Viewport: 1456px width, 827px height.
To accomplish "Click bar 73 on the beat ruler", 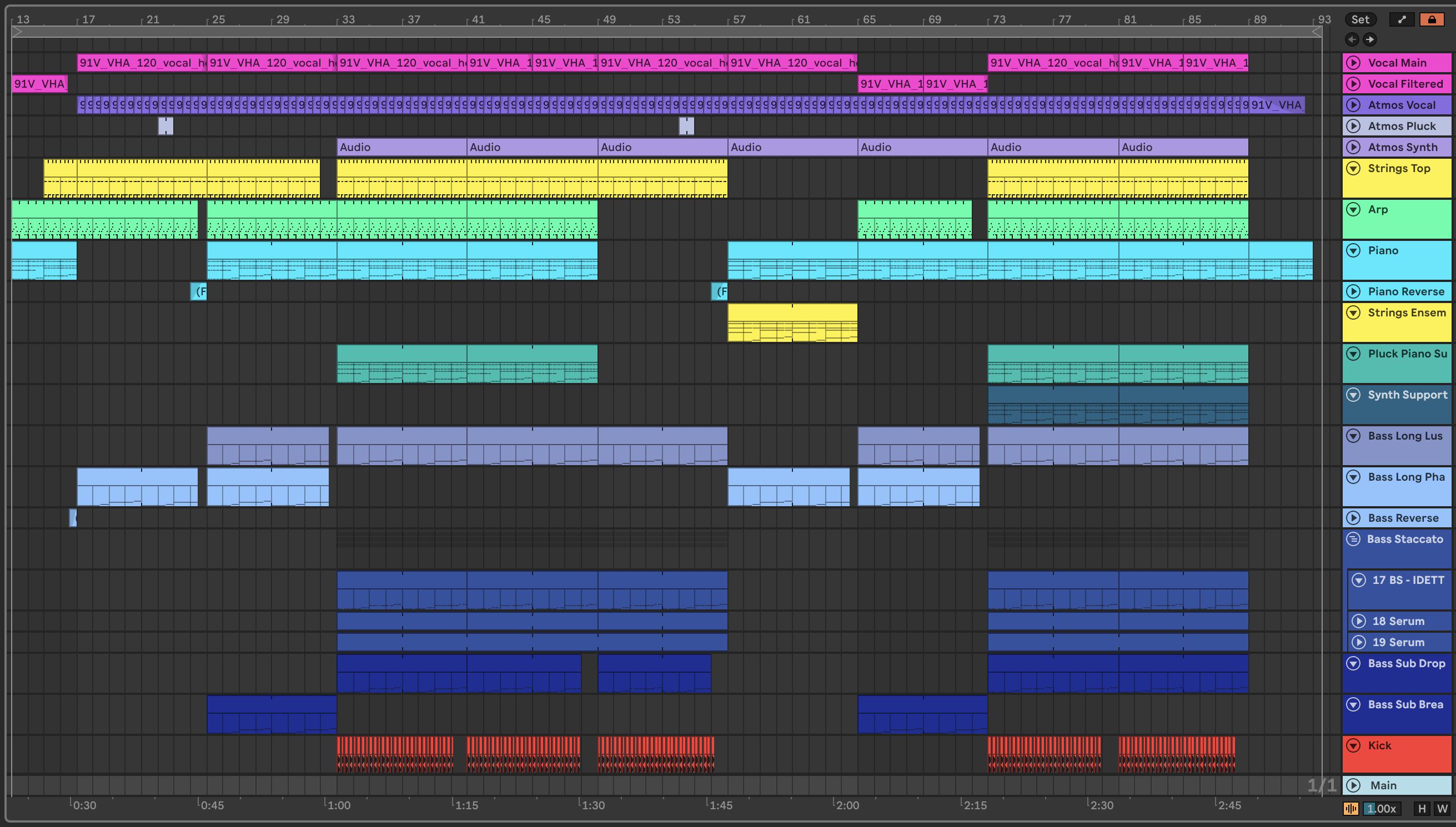I will tap(998, 19).
